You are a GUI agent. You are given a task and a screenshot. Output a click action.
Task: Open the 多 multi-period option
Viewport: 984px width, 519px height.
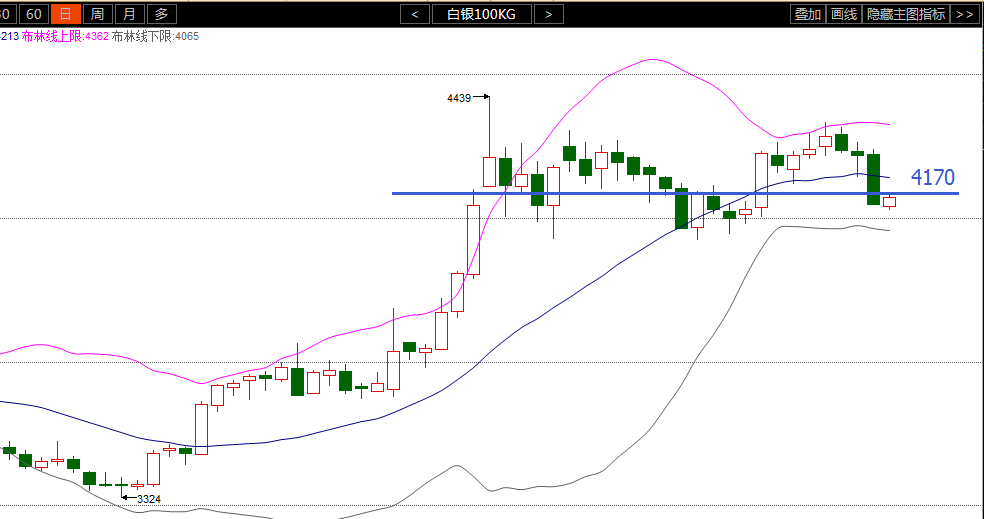tap(162, 14)
